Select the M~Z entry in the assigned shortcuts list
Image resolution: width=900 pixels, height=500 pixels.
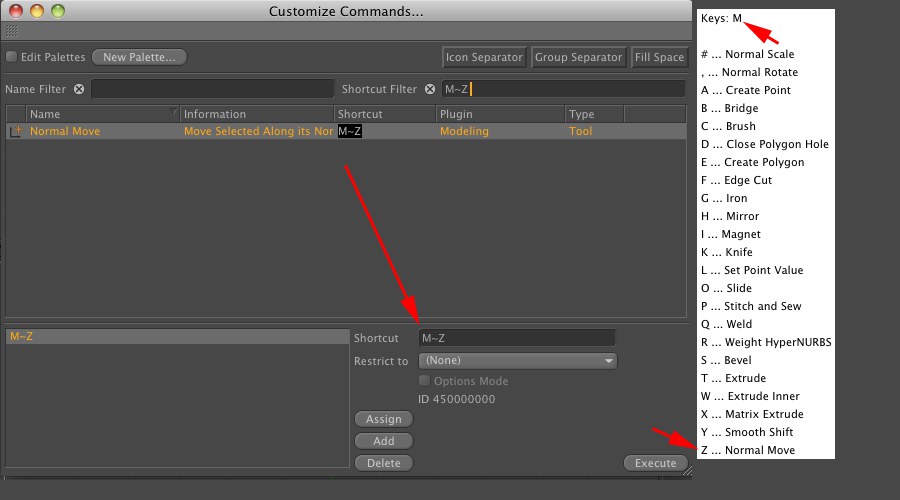[177, 336]
